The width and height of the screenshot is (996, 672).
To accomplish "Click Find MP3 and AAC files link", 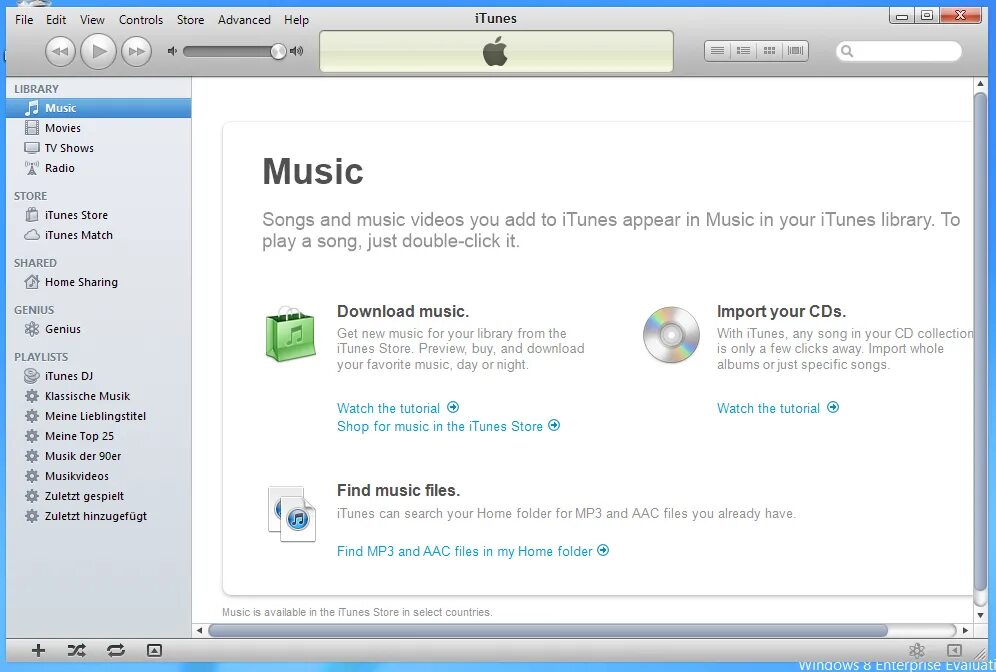I will 473,551.
